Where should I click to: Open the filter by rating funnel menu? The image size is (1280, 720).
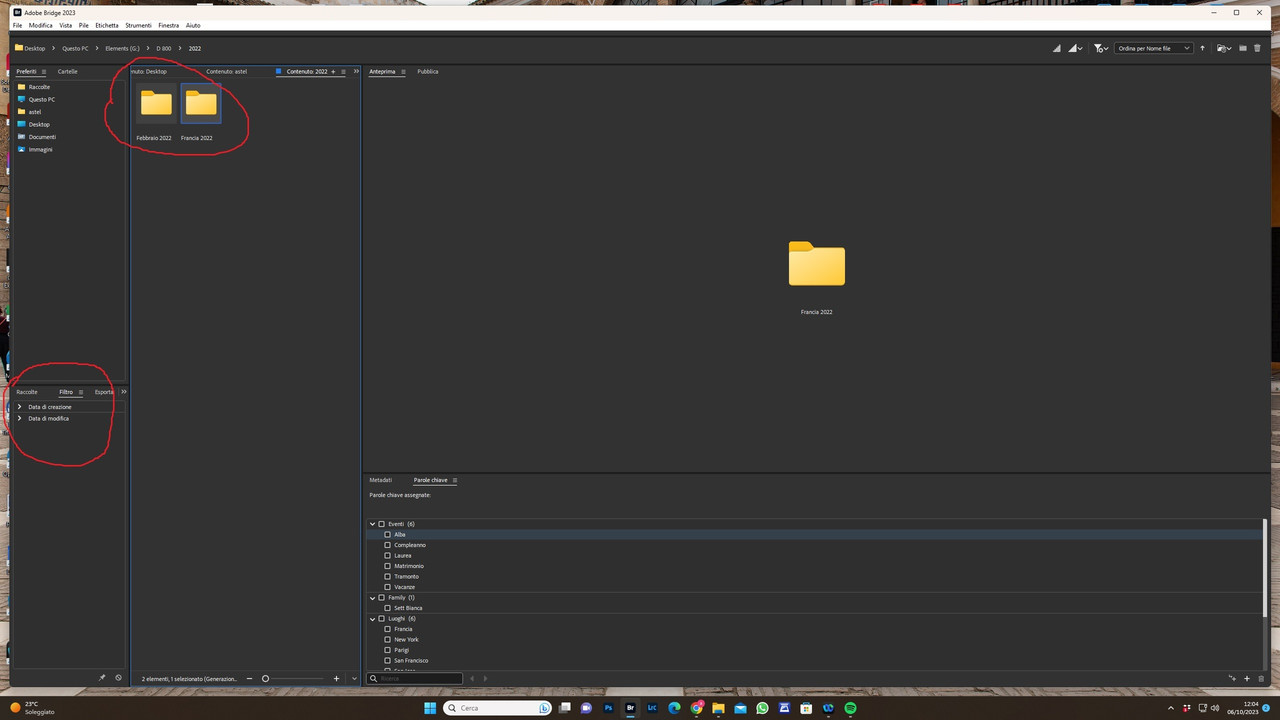[1101, 48]
